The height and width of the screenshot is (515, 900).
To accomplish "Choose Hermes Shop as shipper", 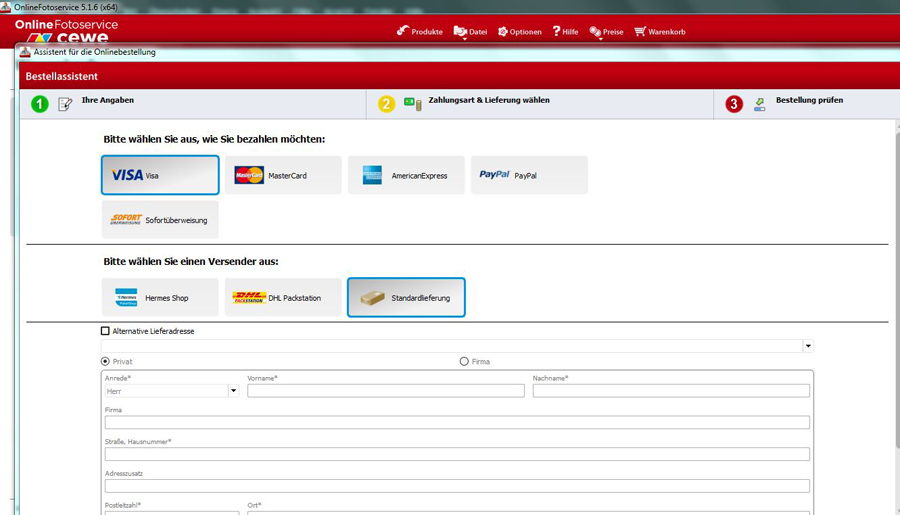I will (160, 297).
